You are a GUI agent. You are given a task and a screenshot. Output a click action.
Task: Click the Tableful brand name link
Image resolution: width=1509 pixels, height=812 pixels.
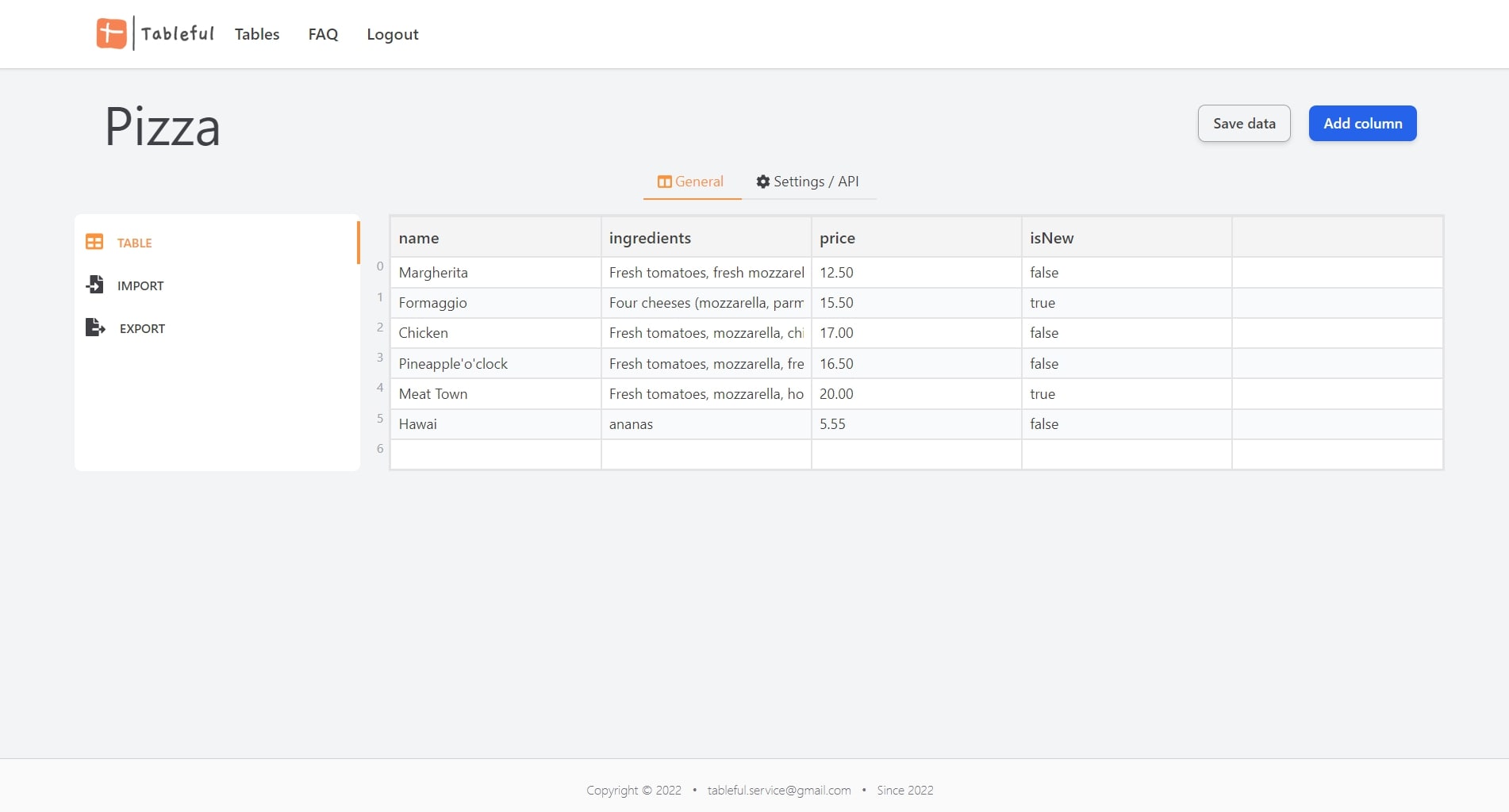click(x=178, y=34)
